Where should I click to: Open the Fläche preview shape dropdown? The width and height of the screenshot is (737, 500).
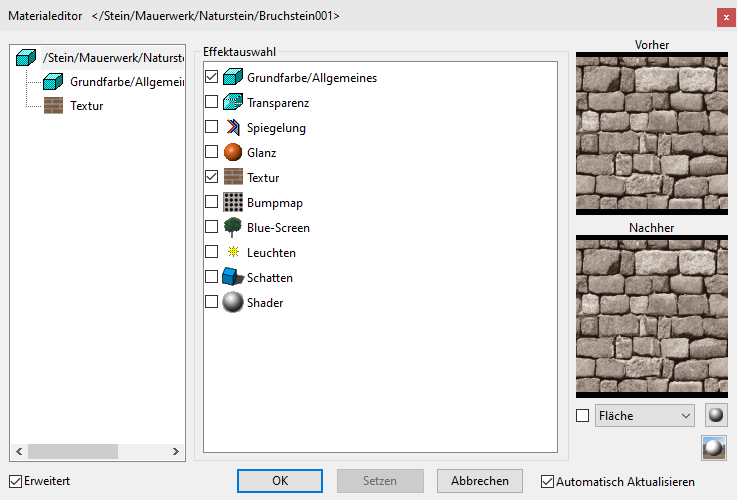point(644,415)
